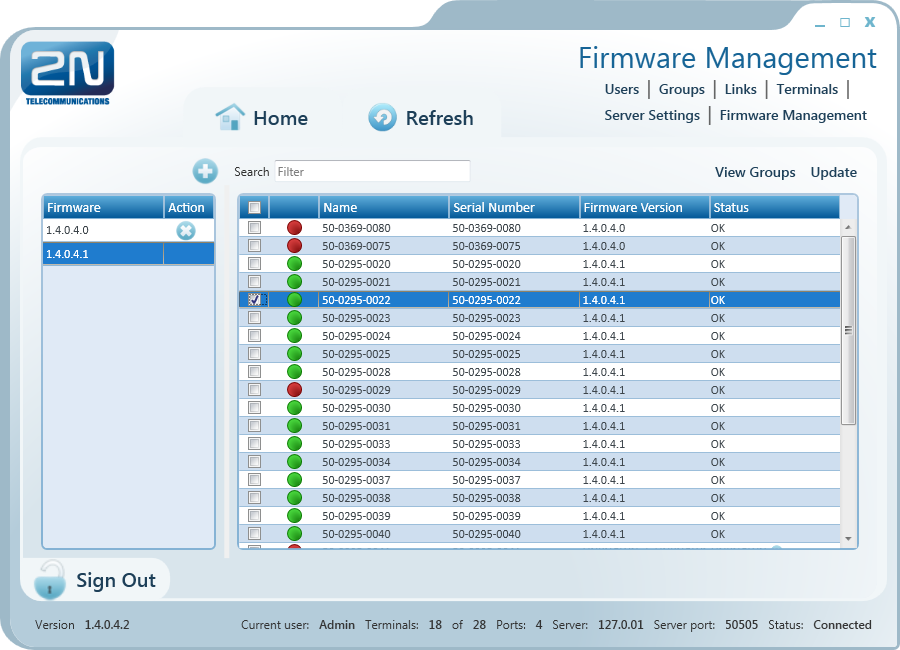Viewport: 900px width, 650px height.
Task: Click the Action column header in left list
Action: click(189, 207)
